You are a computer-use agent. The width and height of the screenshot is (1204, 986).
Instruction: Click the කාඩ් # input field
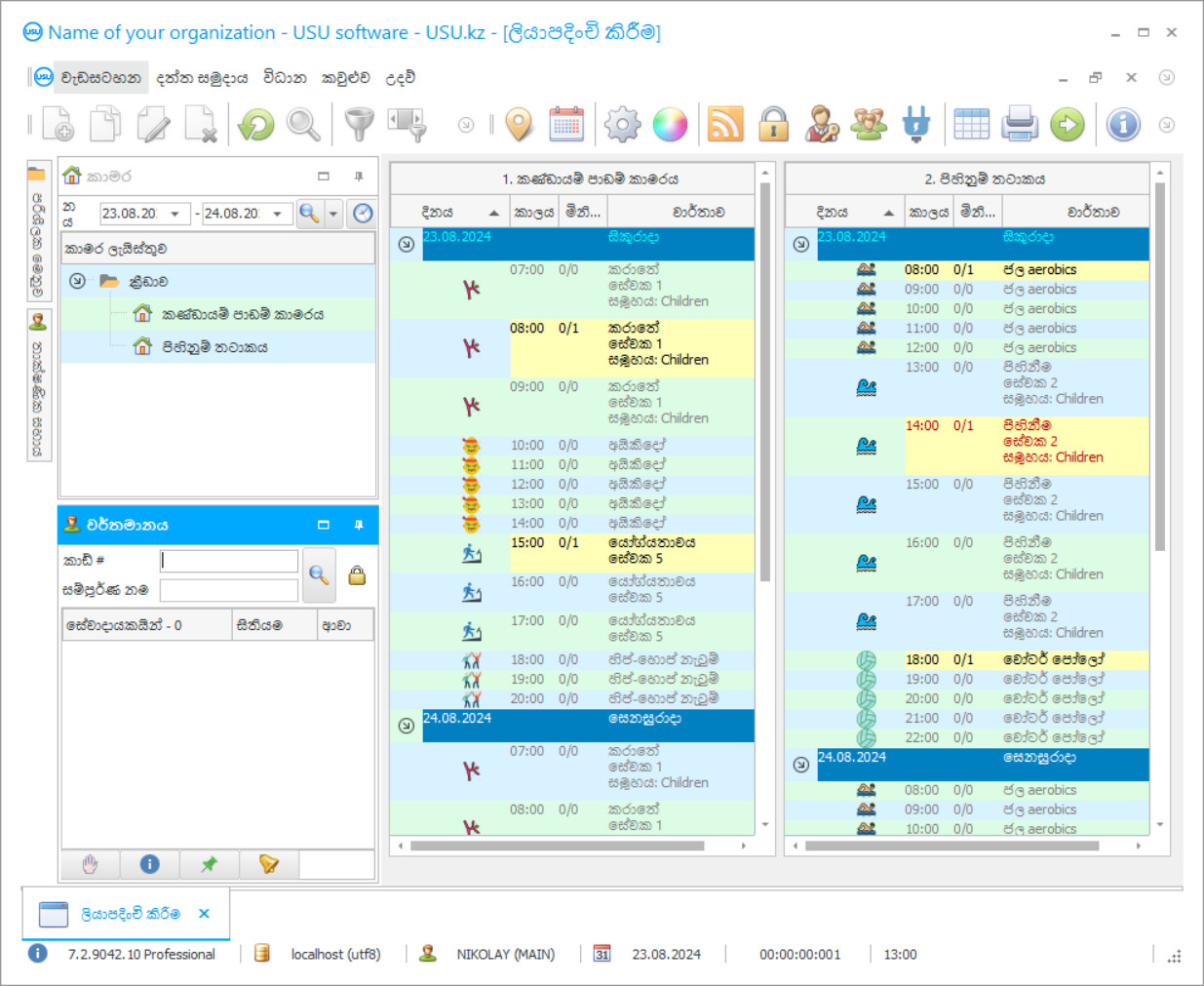(229, 561)
